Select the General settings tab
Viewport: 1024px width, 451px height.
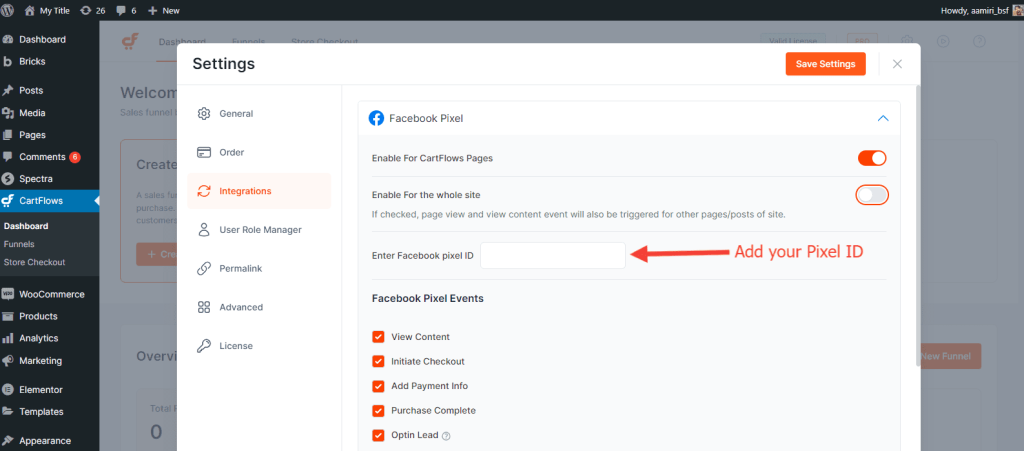pyautogui.click(x=259, y=114)
